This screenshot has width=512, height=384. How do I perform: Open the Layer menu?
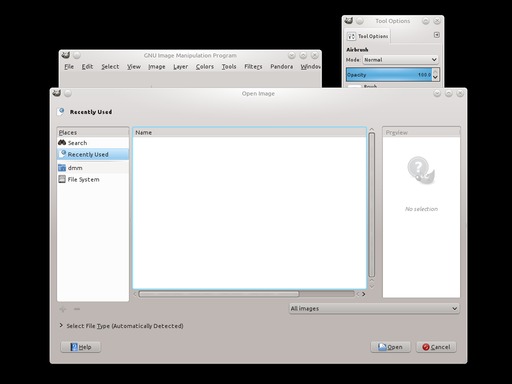[x=181, y=67]
